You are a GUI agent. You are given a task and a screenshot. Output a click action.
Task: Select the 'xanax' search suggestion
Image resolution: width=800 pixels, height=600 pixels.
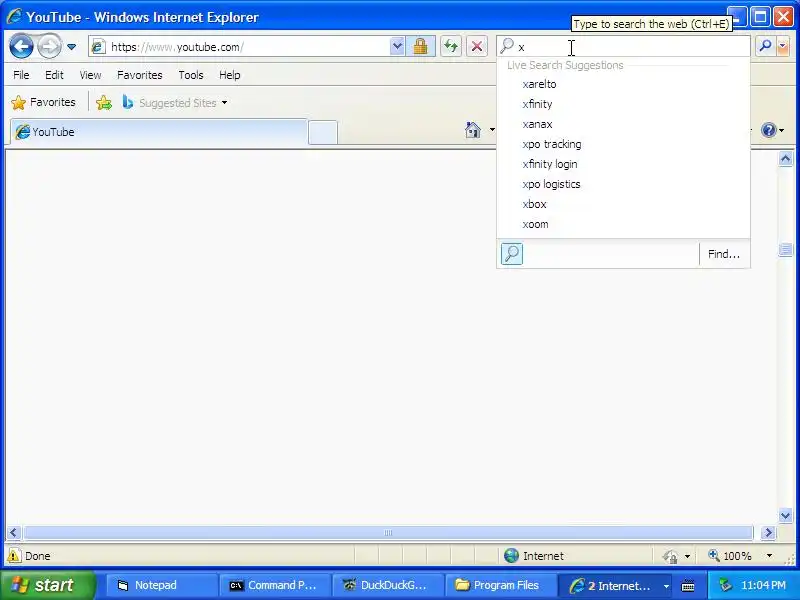[x=623, y=124]
